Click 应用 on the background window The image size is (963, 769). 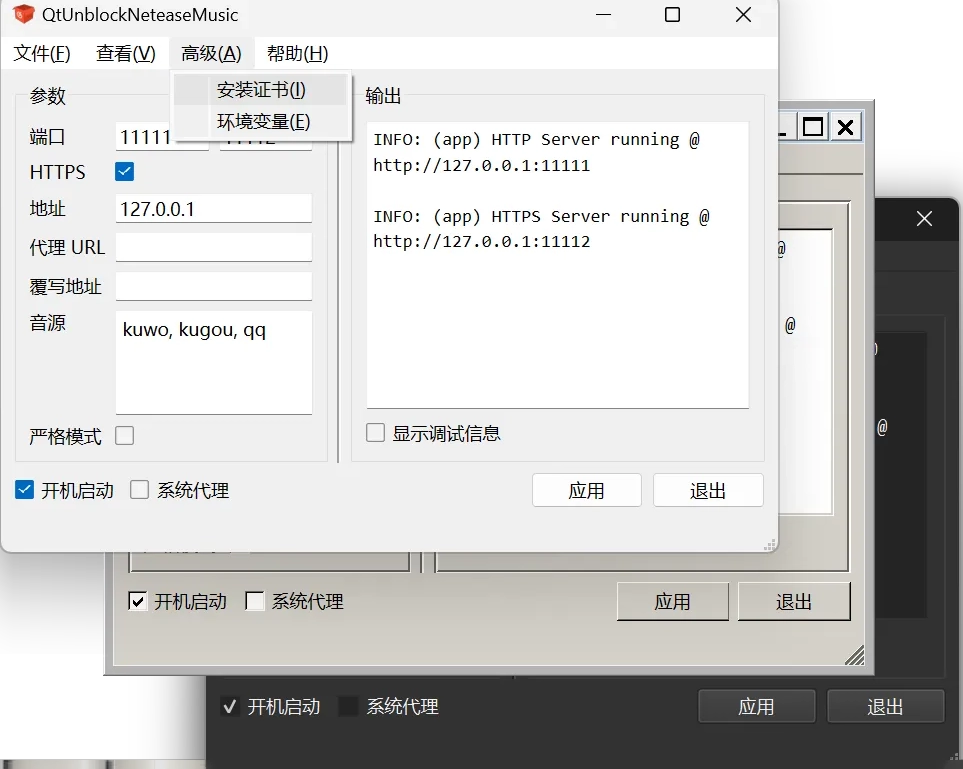pyautogui.click(x=672, y=601)
